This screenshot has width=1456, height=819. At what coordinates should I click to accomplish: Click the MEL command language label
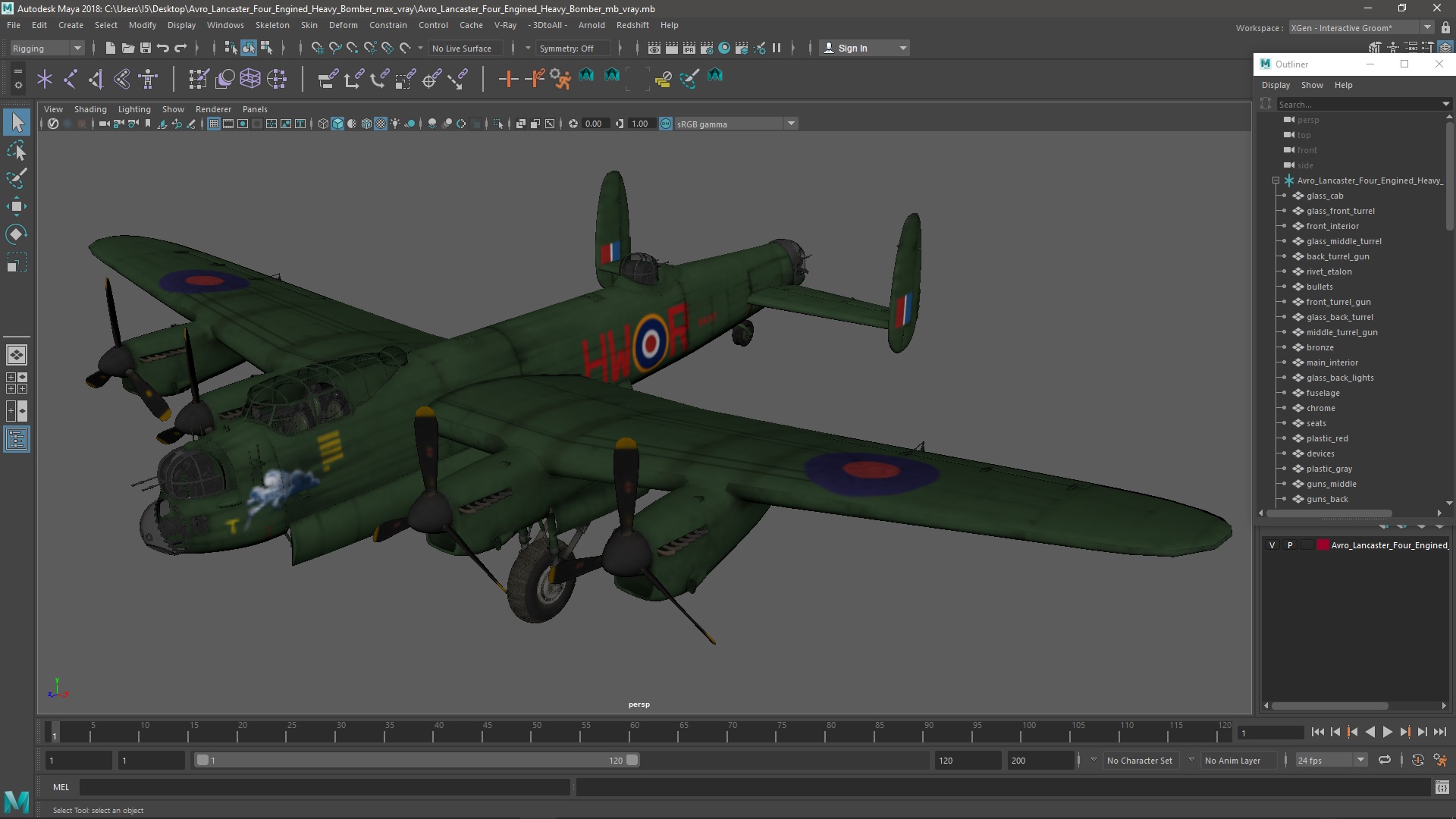click(x=61, y=787)
